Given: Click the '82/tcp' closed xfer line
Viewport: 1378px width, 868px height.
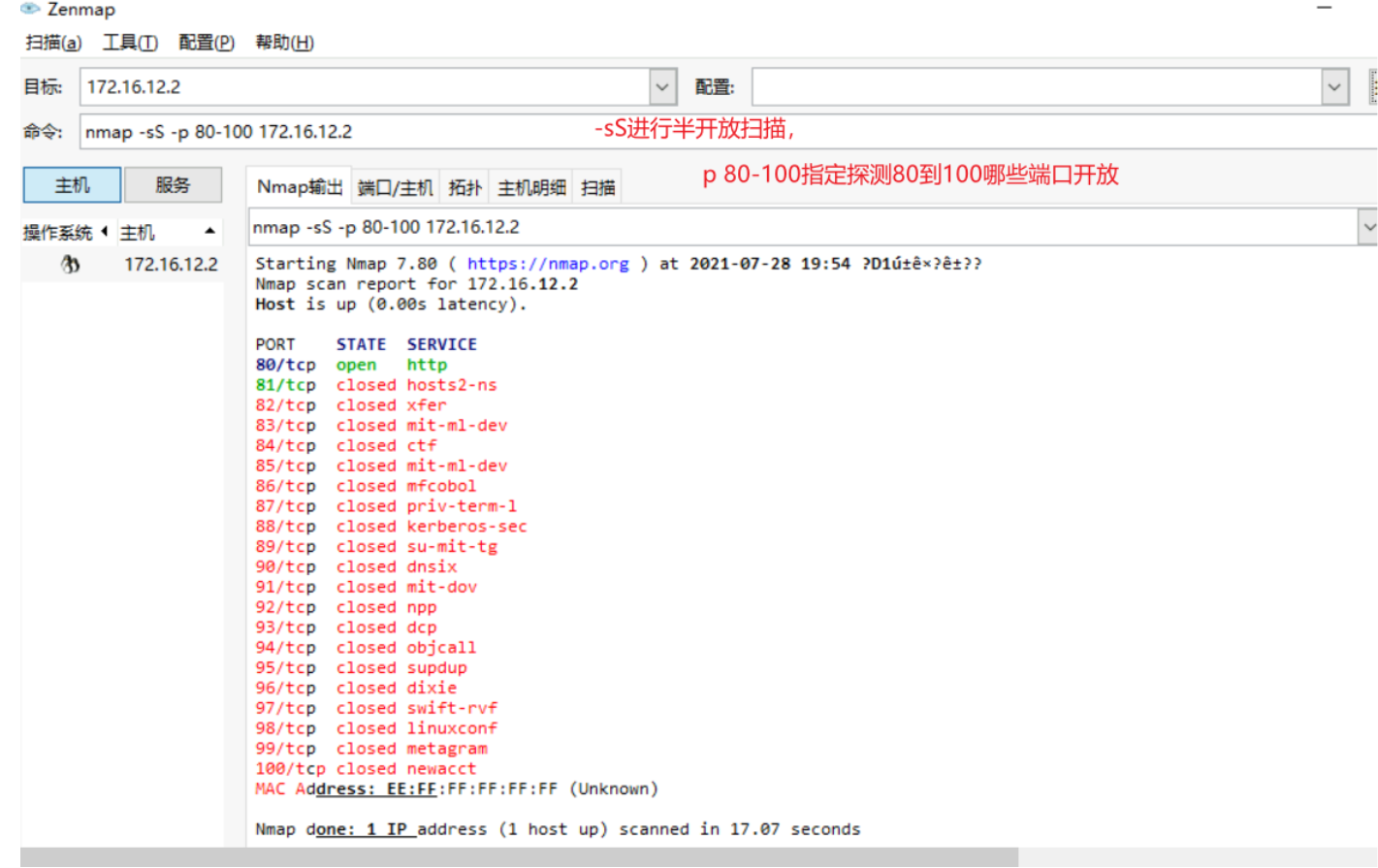Looking at the screenshot, I should 351,405.
